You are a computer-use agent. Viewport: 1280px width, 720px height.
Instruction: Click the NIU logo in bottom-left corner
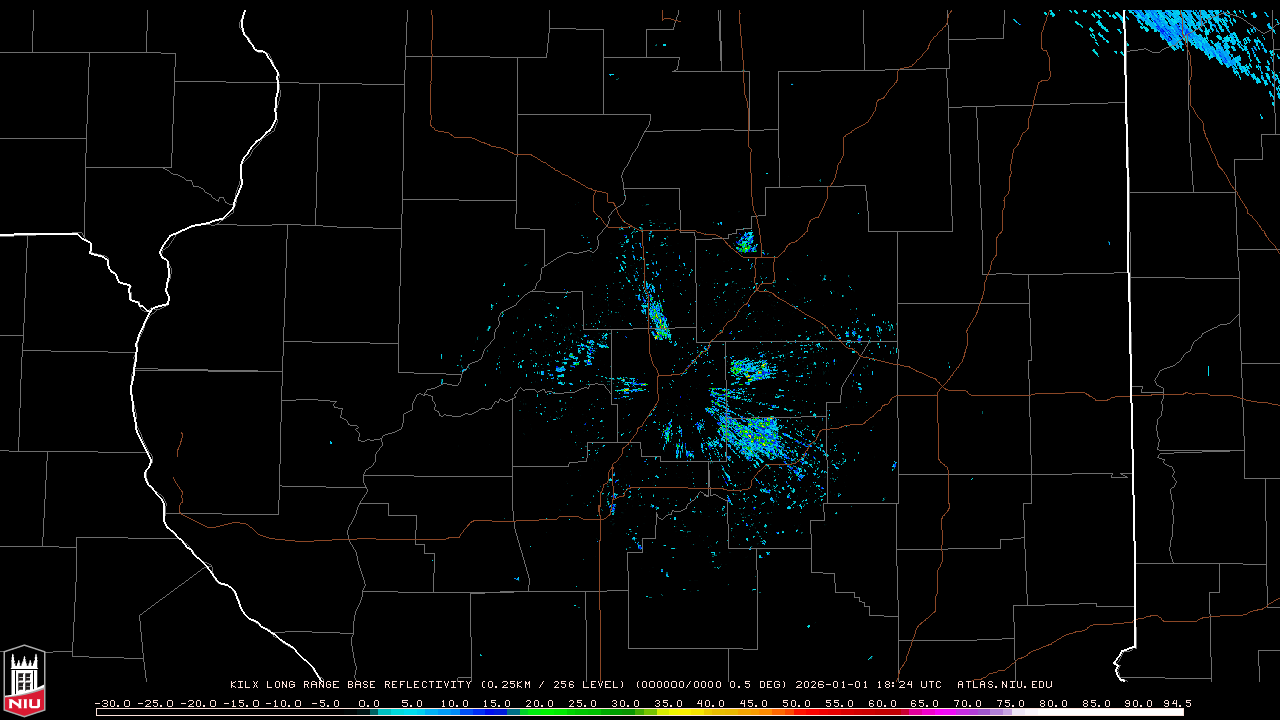coord(24,682)
